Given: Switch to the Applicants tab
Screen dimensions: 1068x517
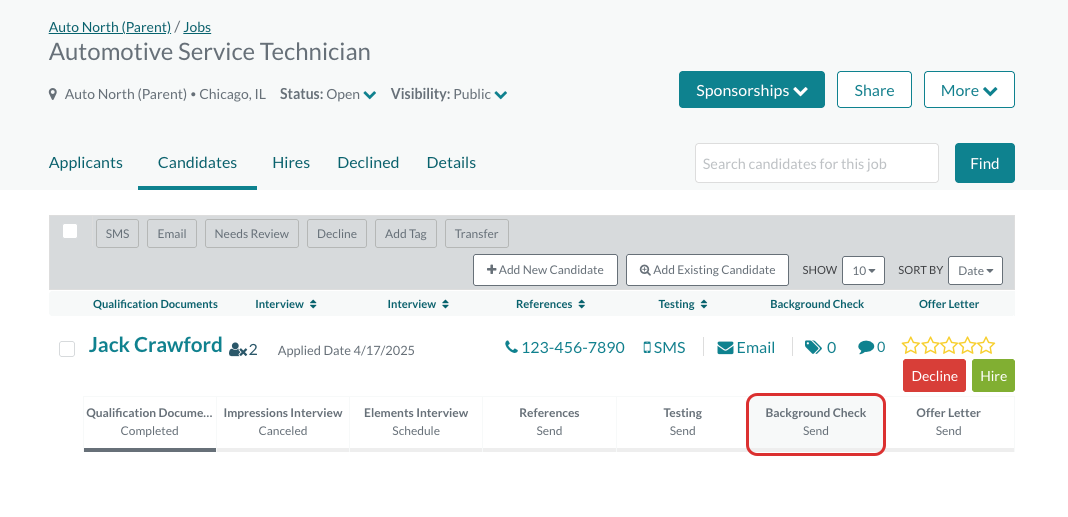Looking at the screenshot, I should [86, 163].
